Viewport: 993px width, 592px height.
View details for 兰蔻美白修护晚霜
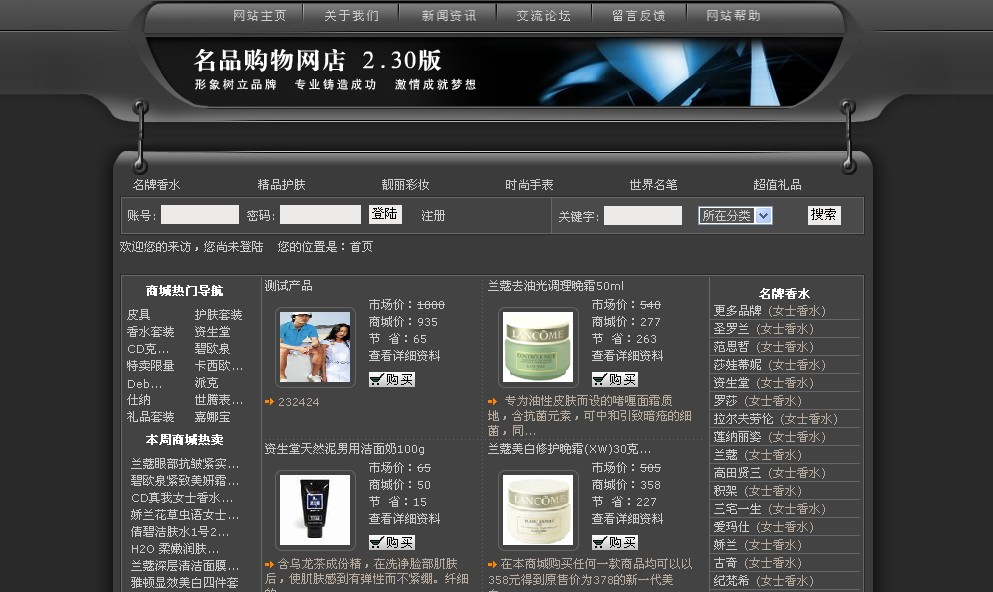pyautogui.click(x=627, y=519)
